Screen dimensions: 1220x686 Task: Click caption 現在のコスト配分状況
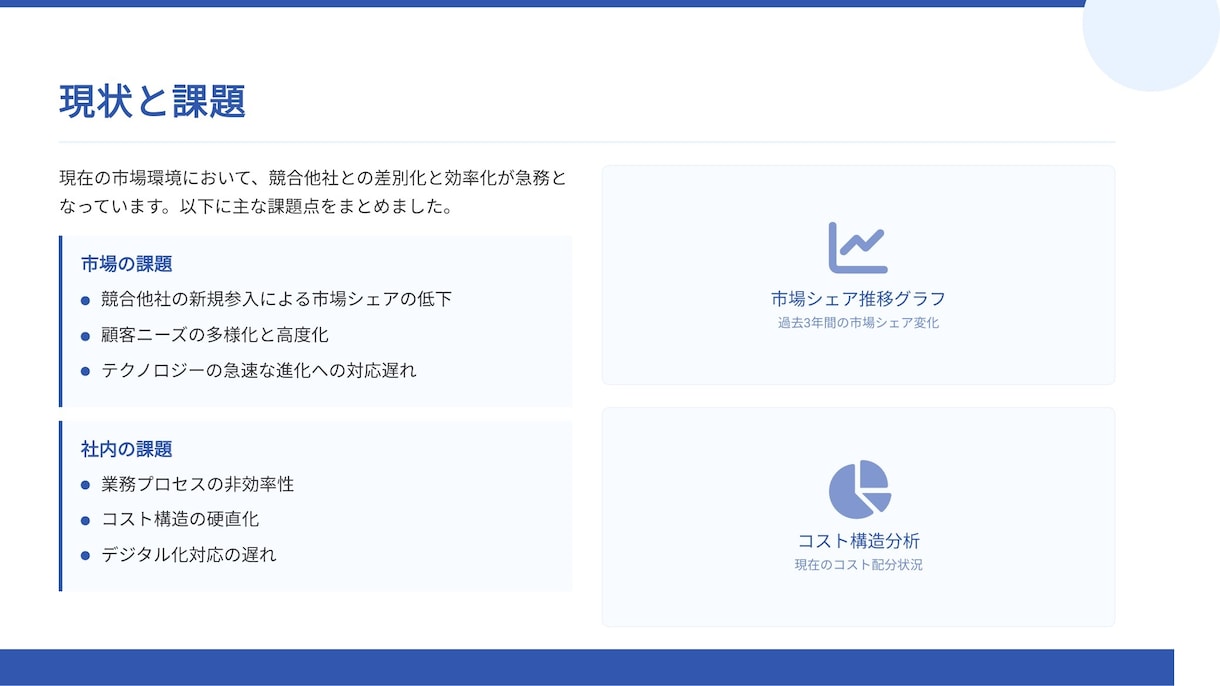pyautogui.click(x=858, y=565)
